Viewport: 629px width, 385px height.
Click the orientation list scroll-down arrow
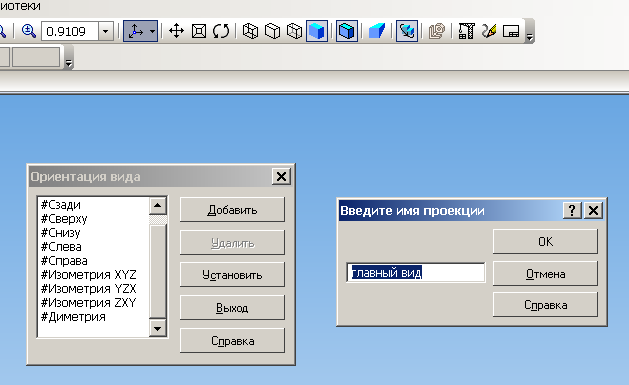158,328
